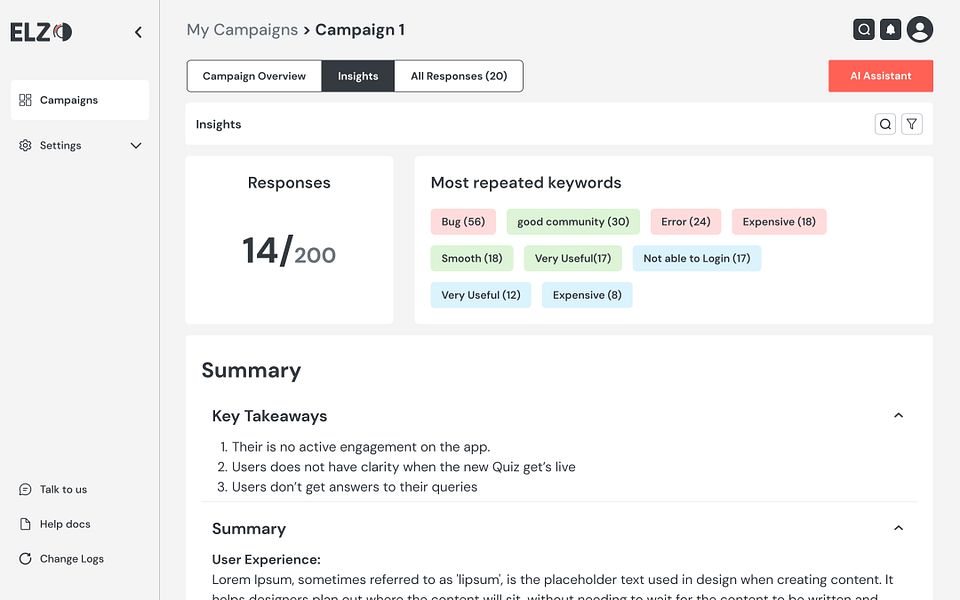Open the notifications bell
The image size is (960, 600).
click(890, 30)
